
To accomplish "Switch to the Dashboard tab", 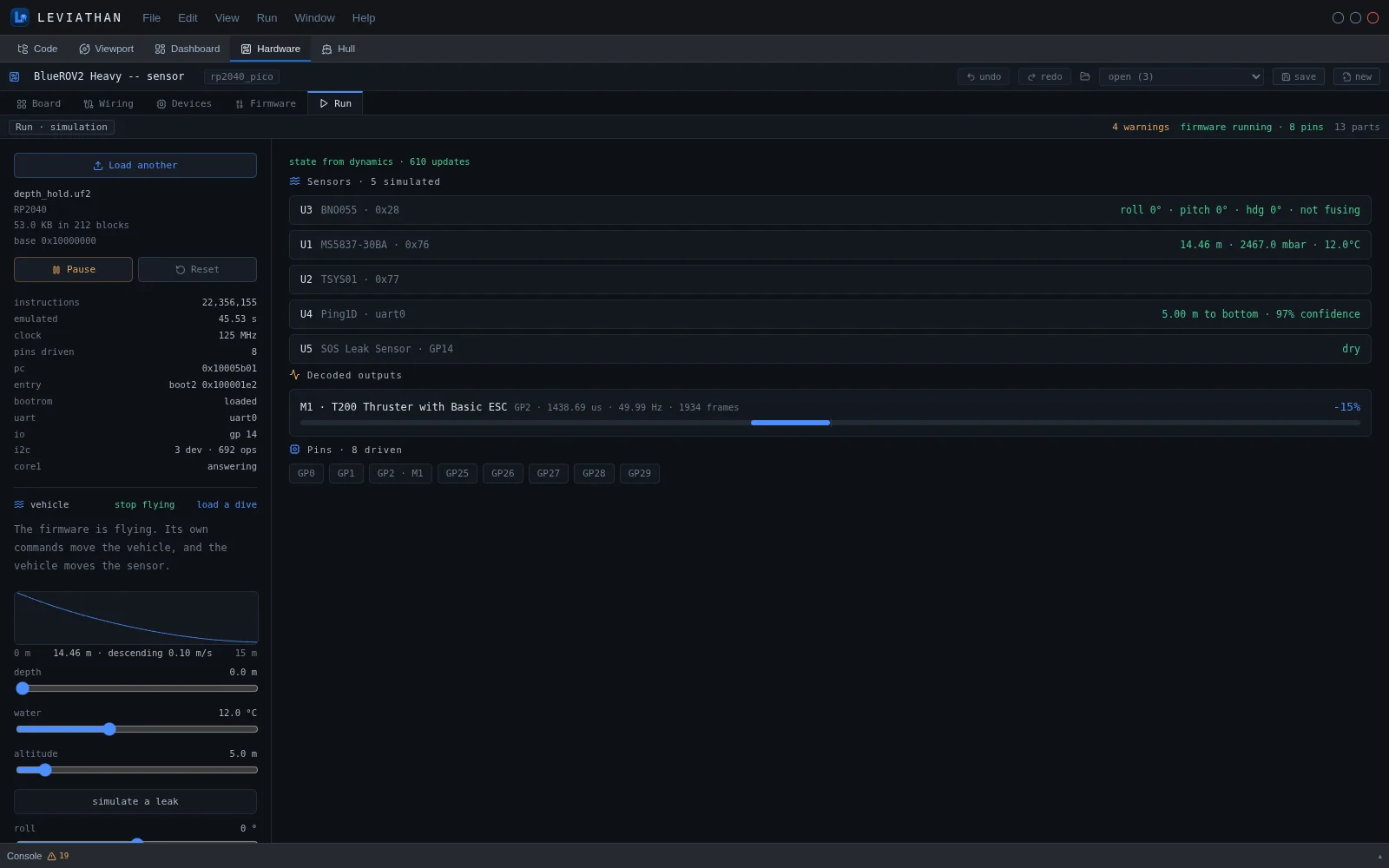I will 187,49.
